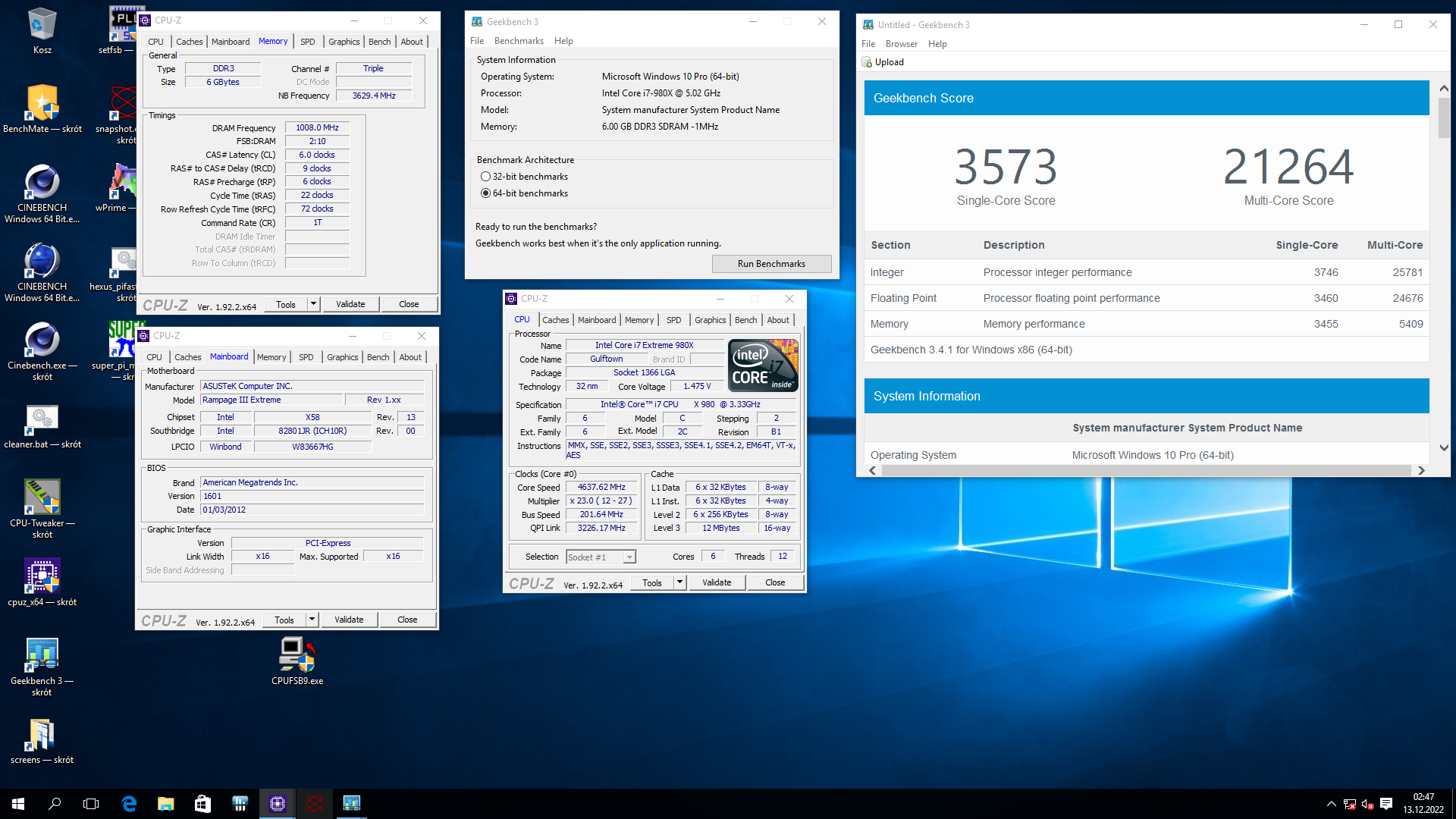Open taskbar search magnifier
This screenshot has height=819, width=1456.
click(x=55, y=804)
